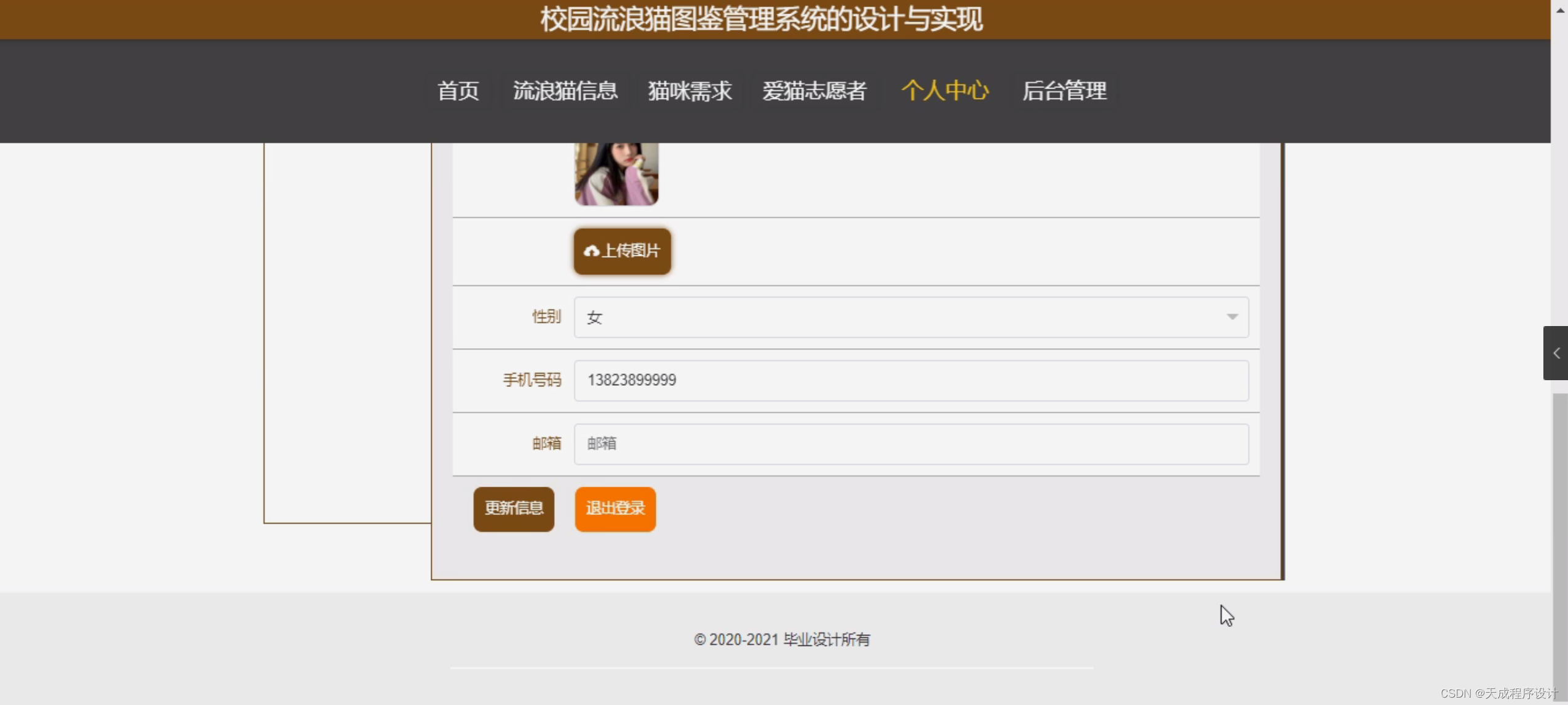The height and width of the screenshot is (705, 1568).
Task: Switch to the 首页 navigation tab
Action: (x=458, y=91)
